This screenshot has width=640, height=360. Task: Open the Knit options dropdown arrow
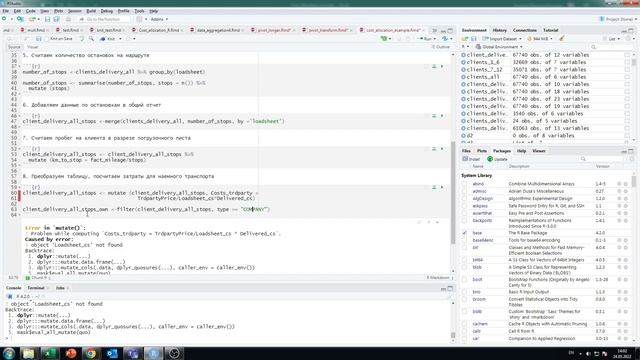(120, 39)
